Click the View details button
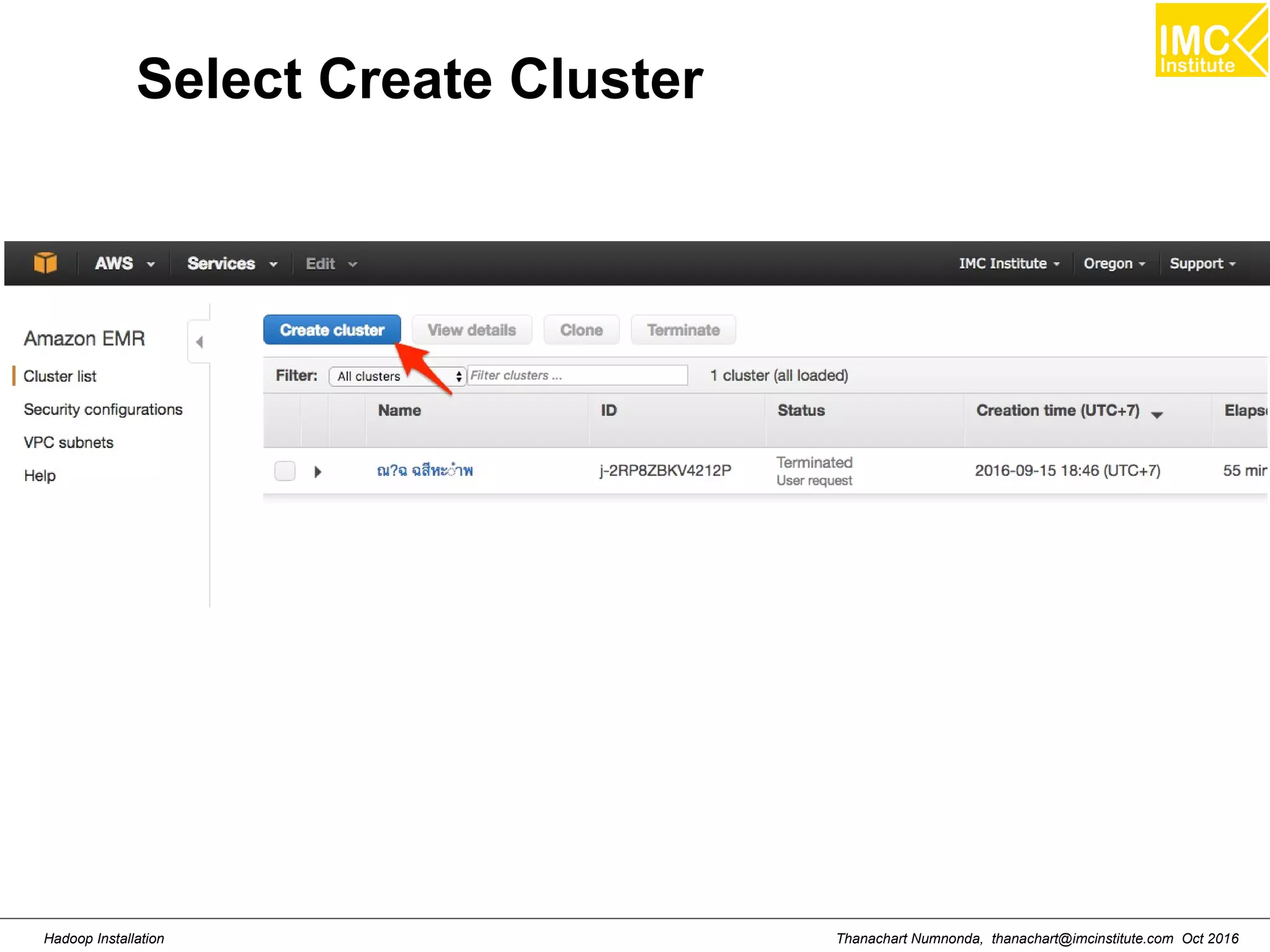This screenshot has width=1270, height=952. (x=471, y=330)
